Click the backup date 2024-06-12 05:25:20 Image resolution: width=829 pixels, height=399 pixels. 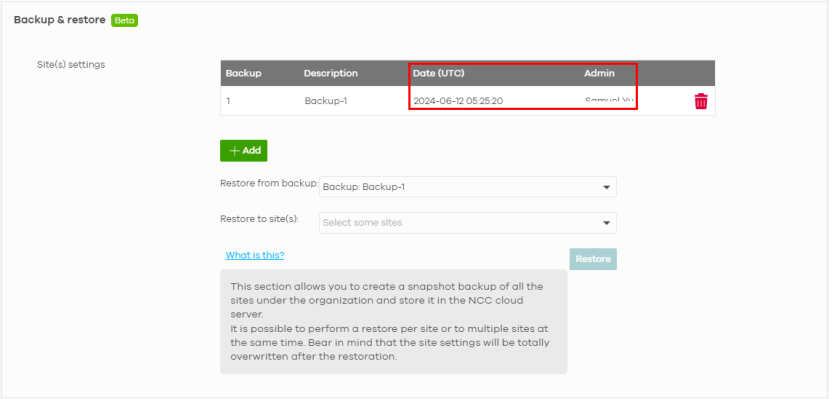coord(458,101)
